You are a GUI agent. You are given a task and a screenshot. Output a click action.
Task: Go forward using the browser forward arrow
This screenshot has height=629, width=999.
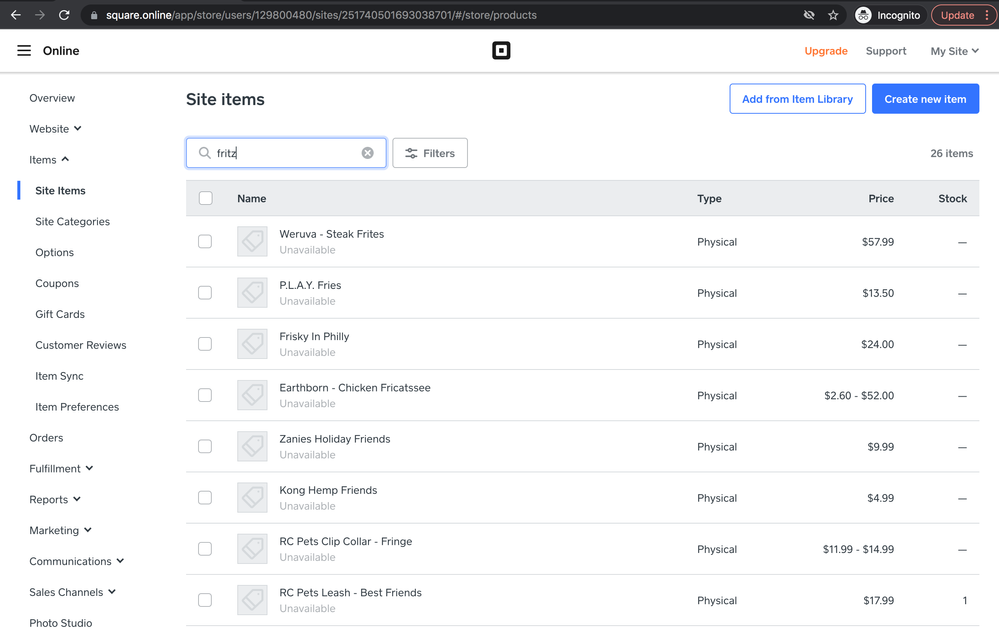tap(40, 15)
